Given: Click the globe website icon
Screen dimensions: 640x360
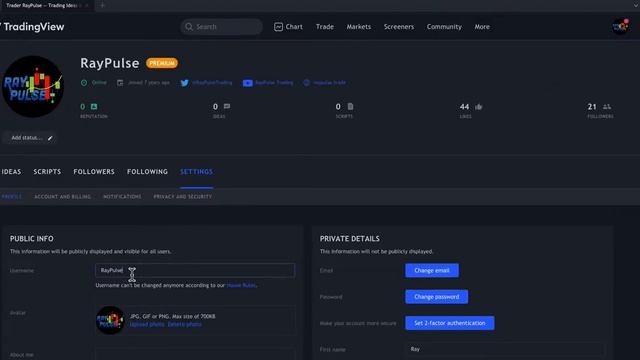Looking at the screenshot, I should click(307, 83).
